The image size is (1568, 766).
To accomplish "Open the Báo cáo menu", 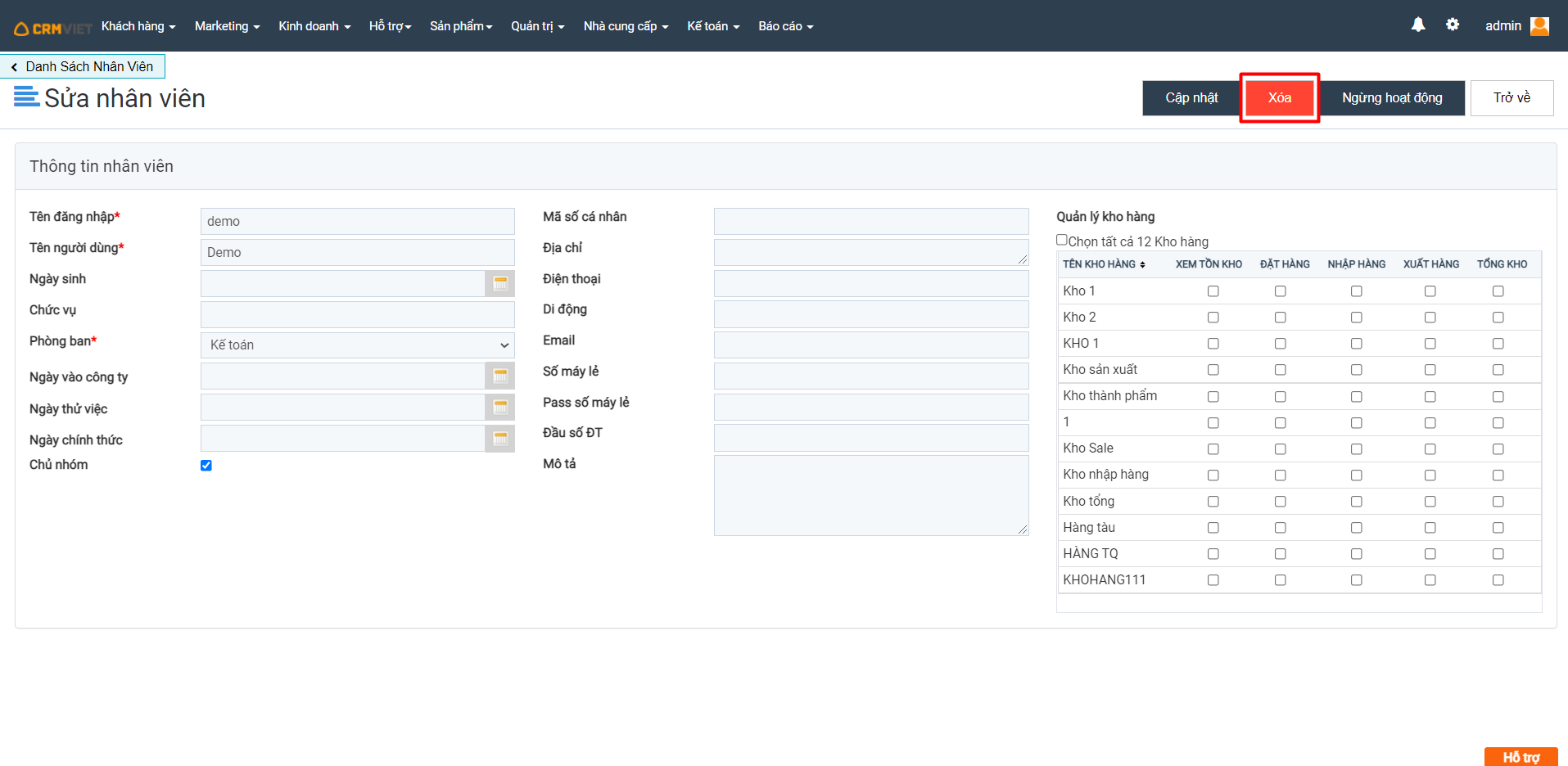I will (785, 26).
